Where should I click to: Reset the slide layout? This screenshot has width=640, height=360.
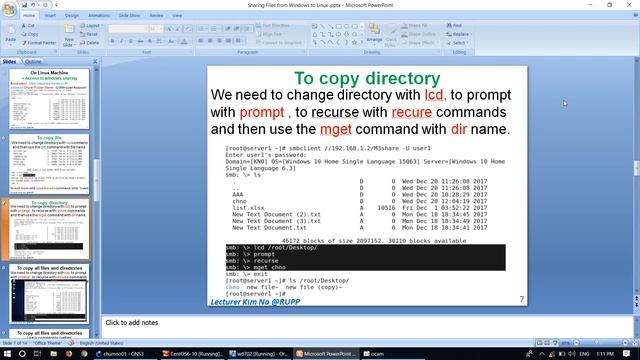(89, 34)
